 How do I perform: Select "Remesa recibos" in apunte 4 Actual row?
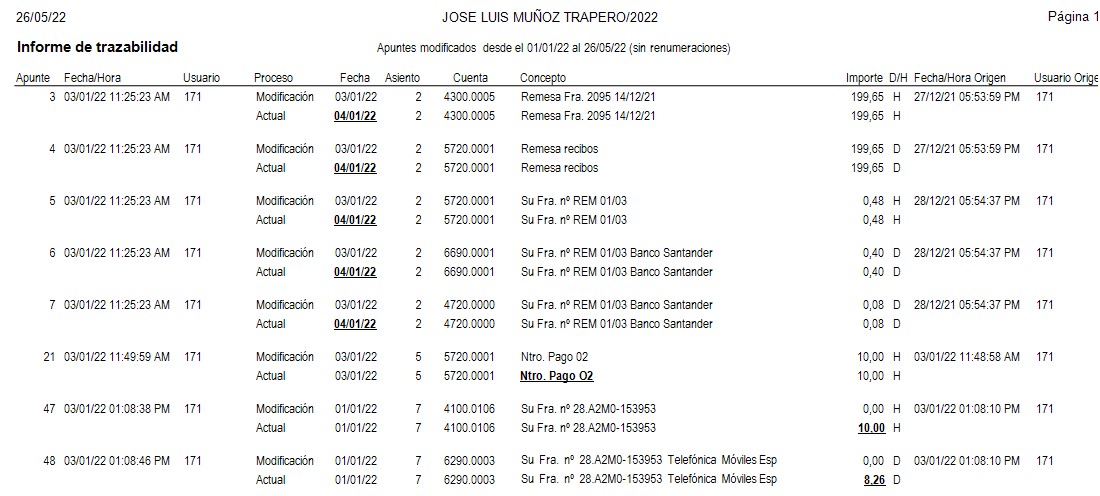(560, 168)
